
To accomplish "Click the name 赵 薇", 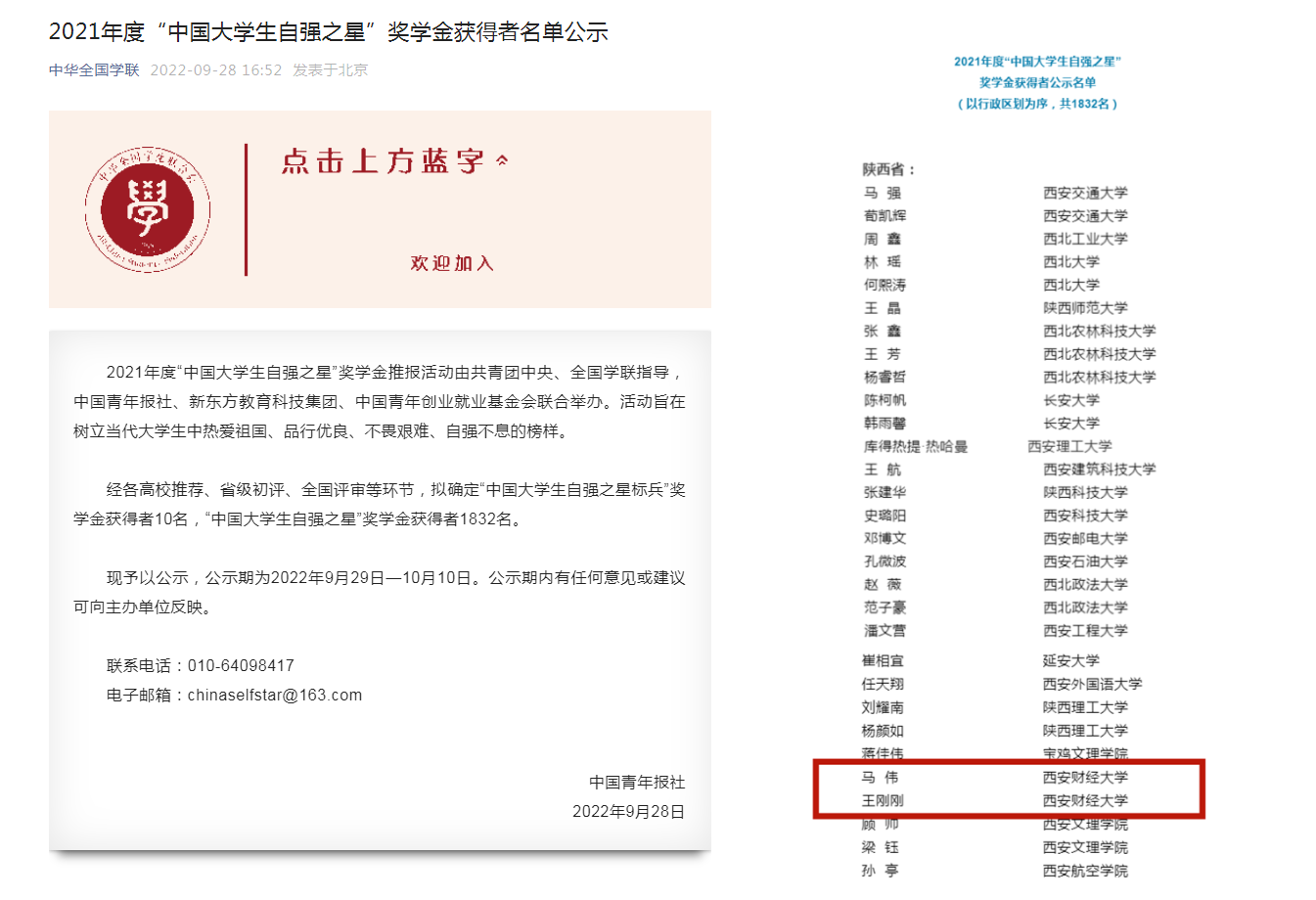I will click(883, 584).
